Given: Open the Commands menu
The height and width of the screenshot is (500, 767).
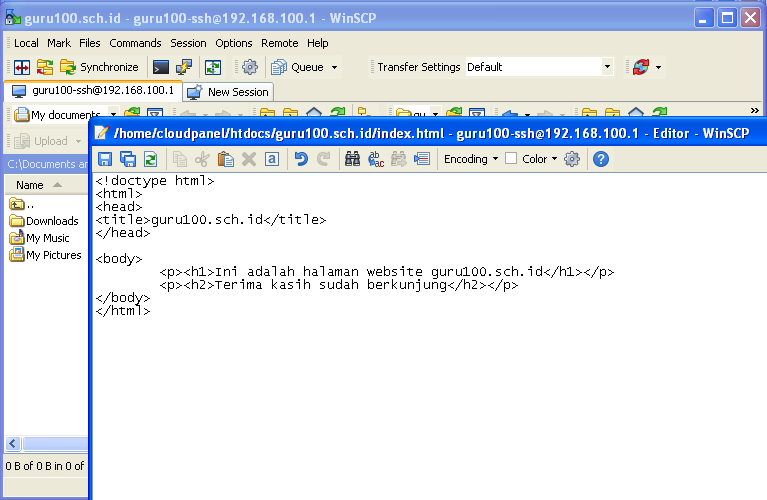Looking at the screenshot, I should coord(135,43).
